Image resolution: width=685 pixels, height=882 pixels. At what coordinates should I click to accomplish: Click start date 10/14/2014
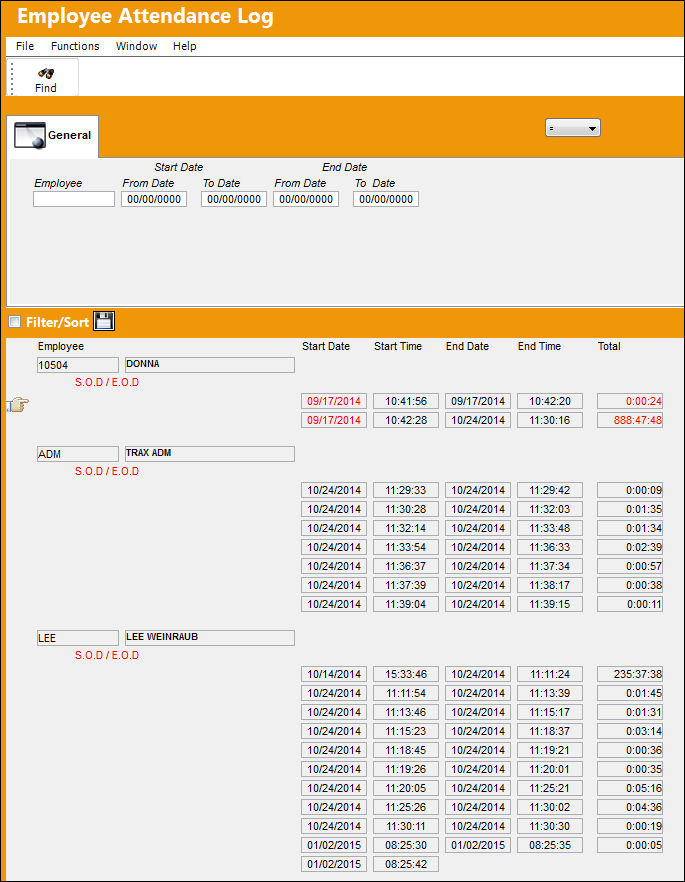coord(334,674)
